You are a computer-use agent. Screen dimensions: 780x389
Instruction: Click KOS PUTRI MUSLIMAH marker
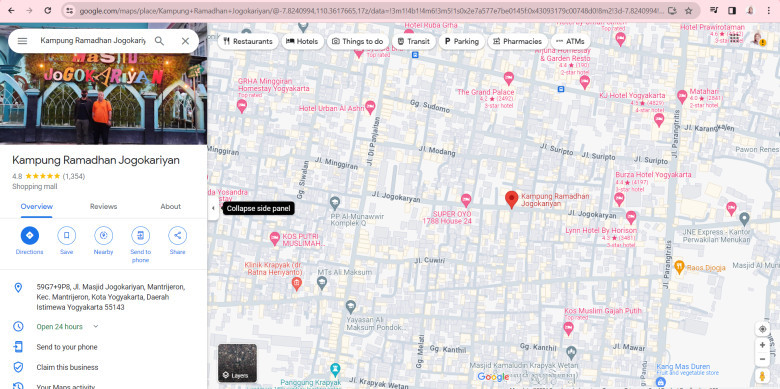[275, 238]
